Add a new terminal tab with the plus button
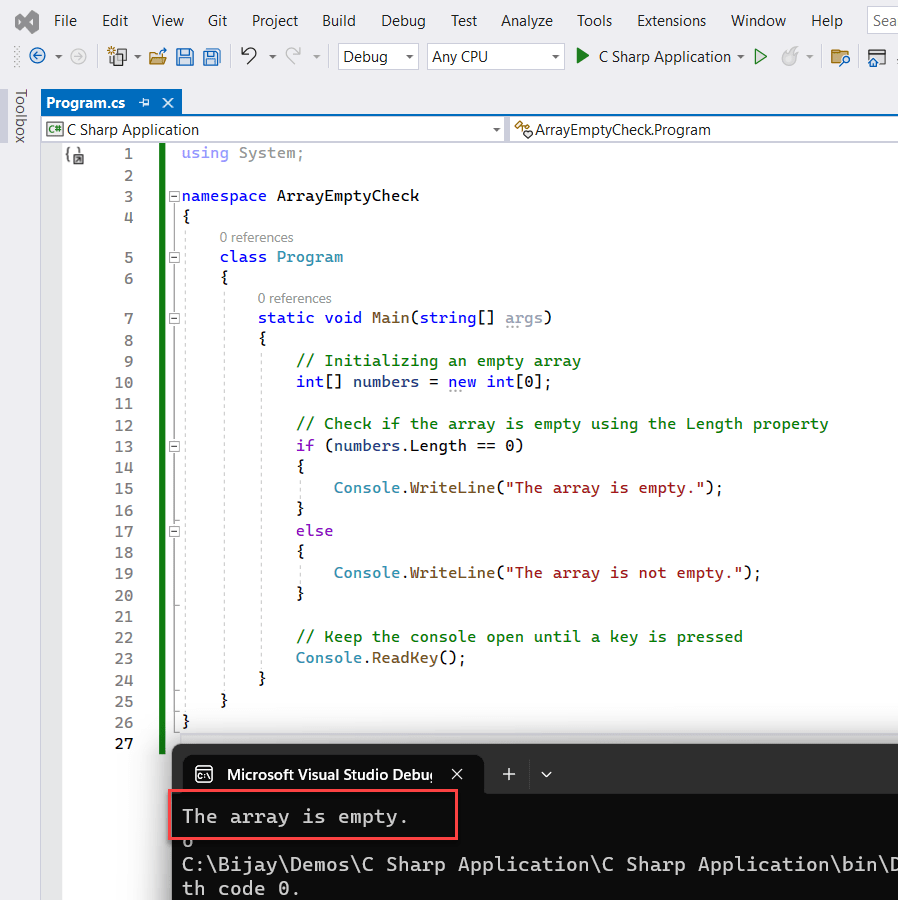898x900 pixels. pos(508,774)
